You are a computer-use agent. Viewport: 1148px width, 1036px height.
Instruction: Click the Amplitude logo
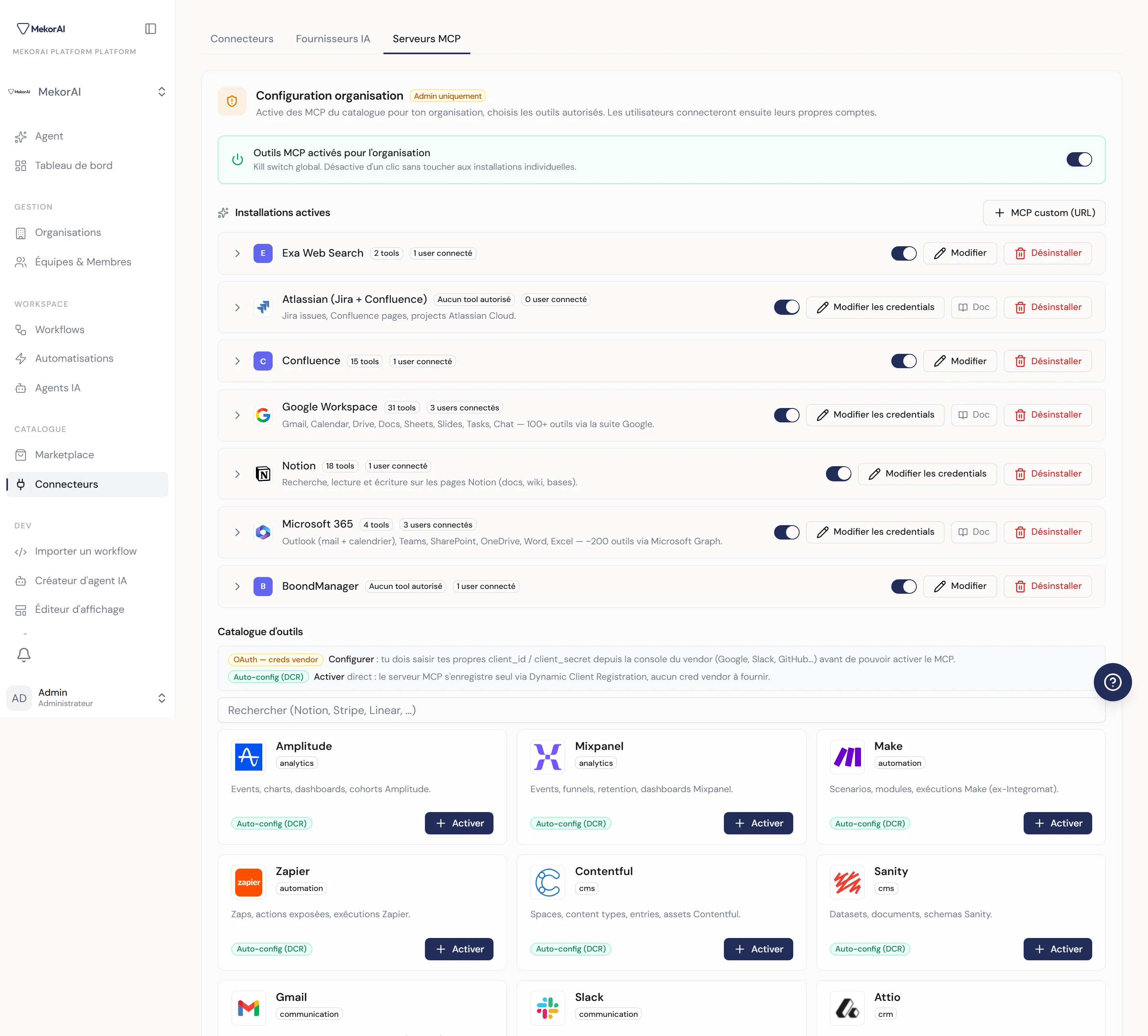pos(248,757)
